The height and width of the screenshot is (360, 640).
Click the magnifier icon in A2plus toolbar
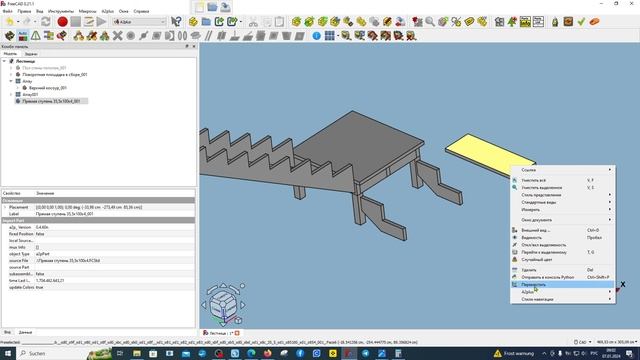coord(430,22)
